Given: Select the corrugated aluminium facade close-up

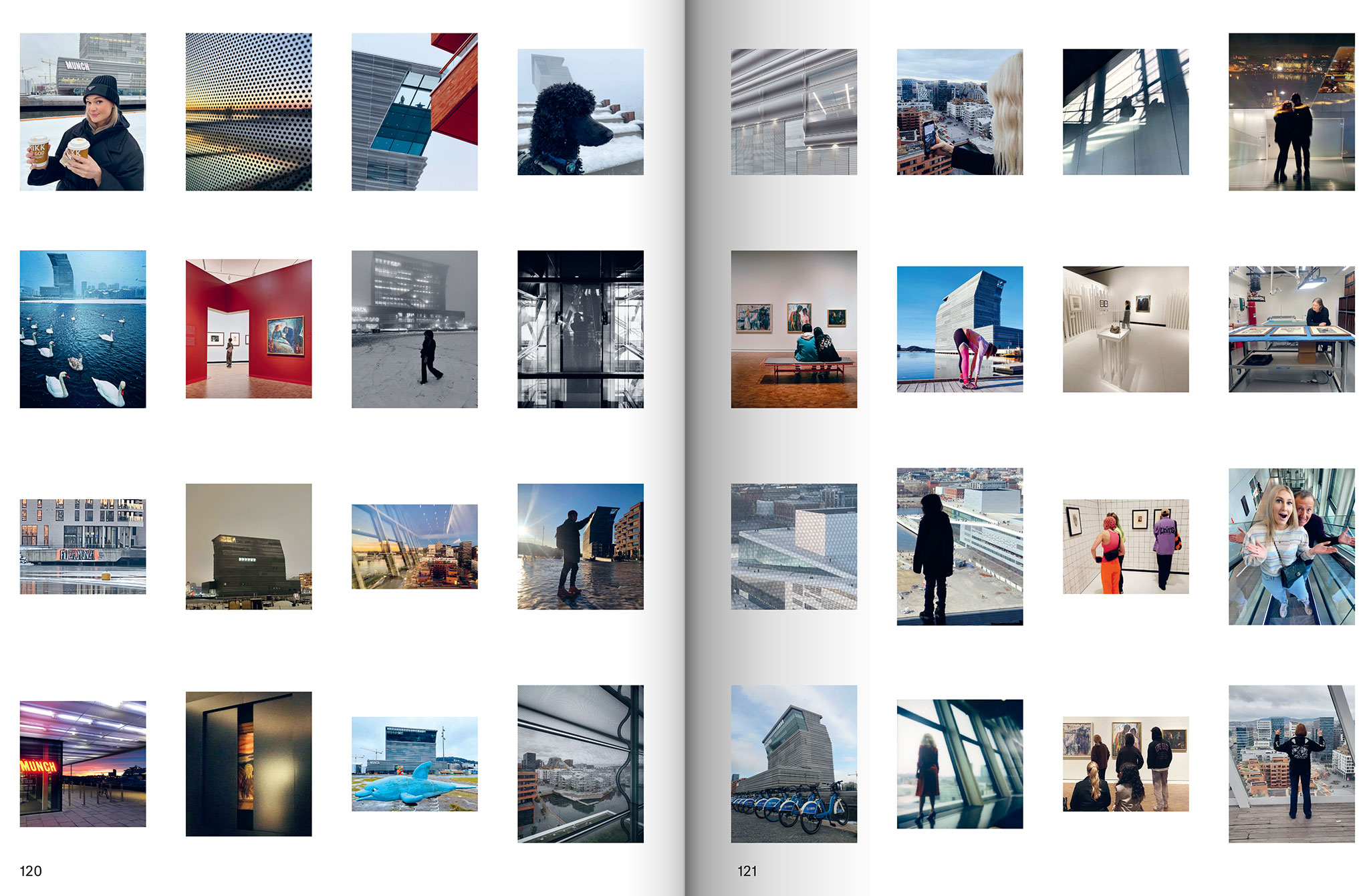Looking at the screenshot, I should point(794,112).
